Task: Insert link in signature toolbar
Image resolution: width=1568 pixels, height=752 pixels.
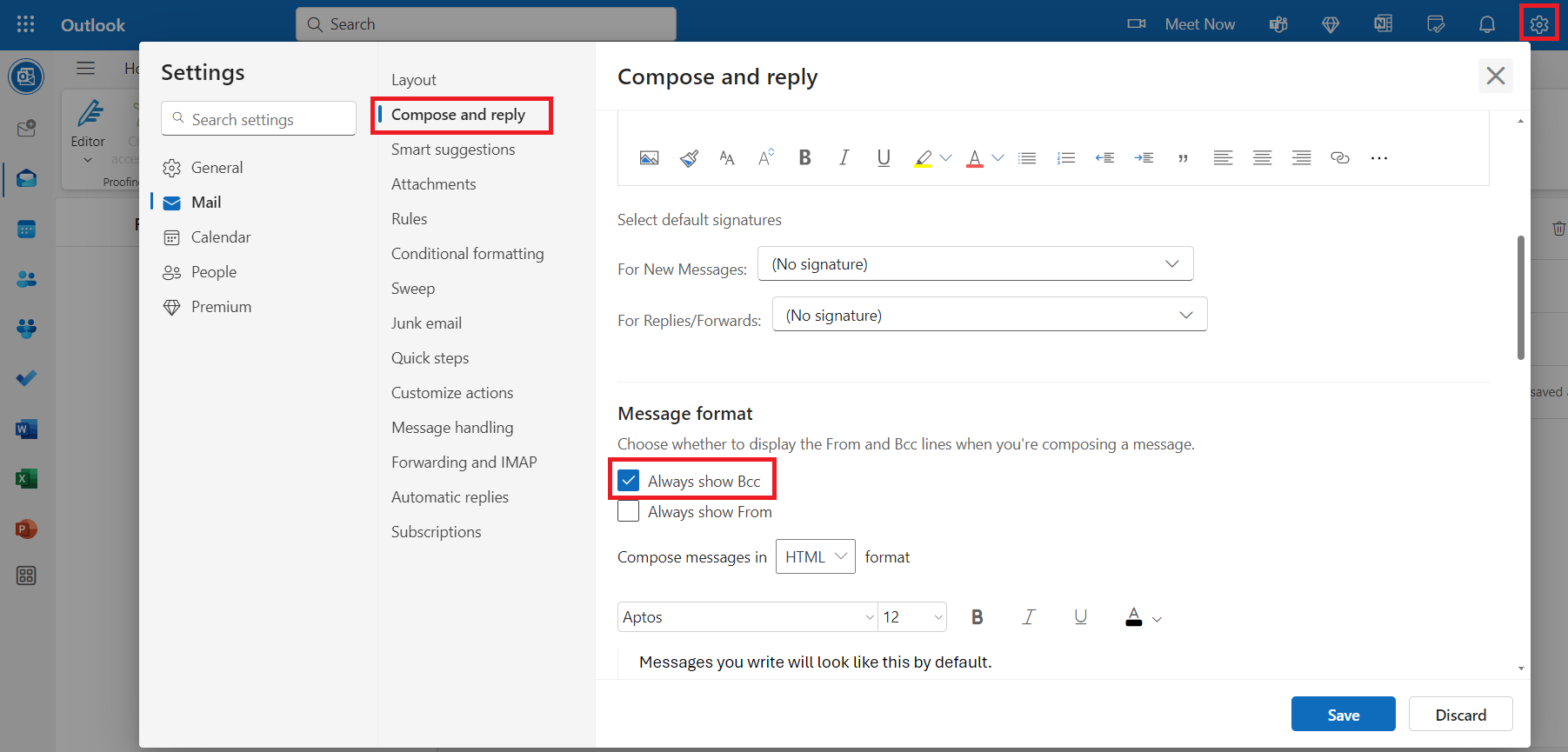Action: [1340, 157]
